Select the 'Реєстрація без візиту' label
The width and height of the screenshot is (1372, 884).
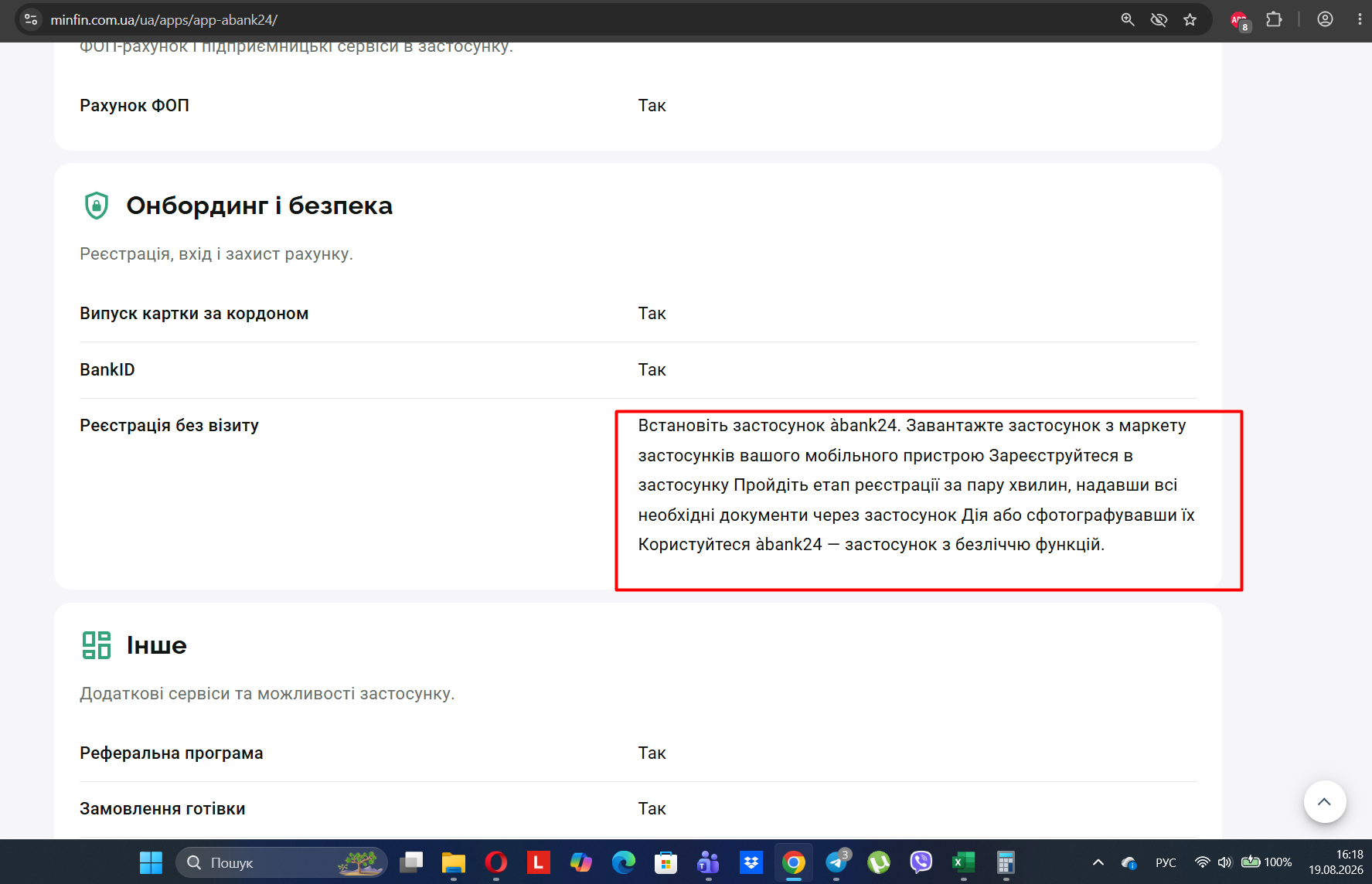click(169, 425)
